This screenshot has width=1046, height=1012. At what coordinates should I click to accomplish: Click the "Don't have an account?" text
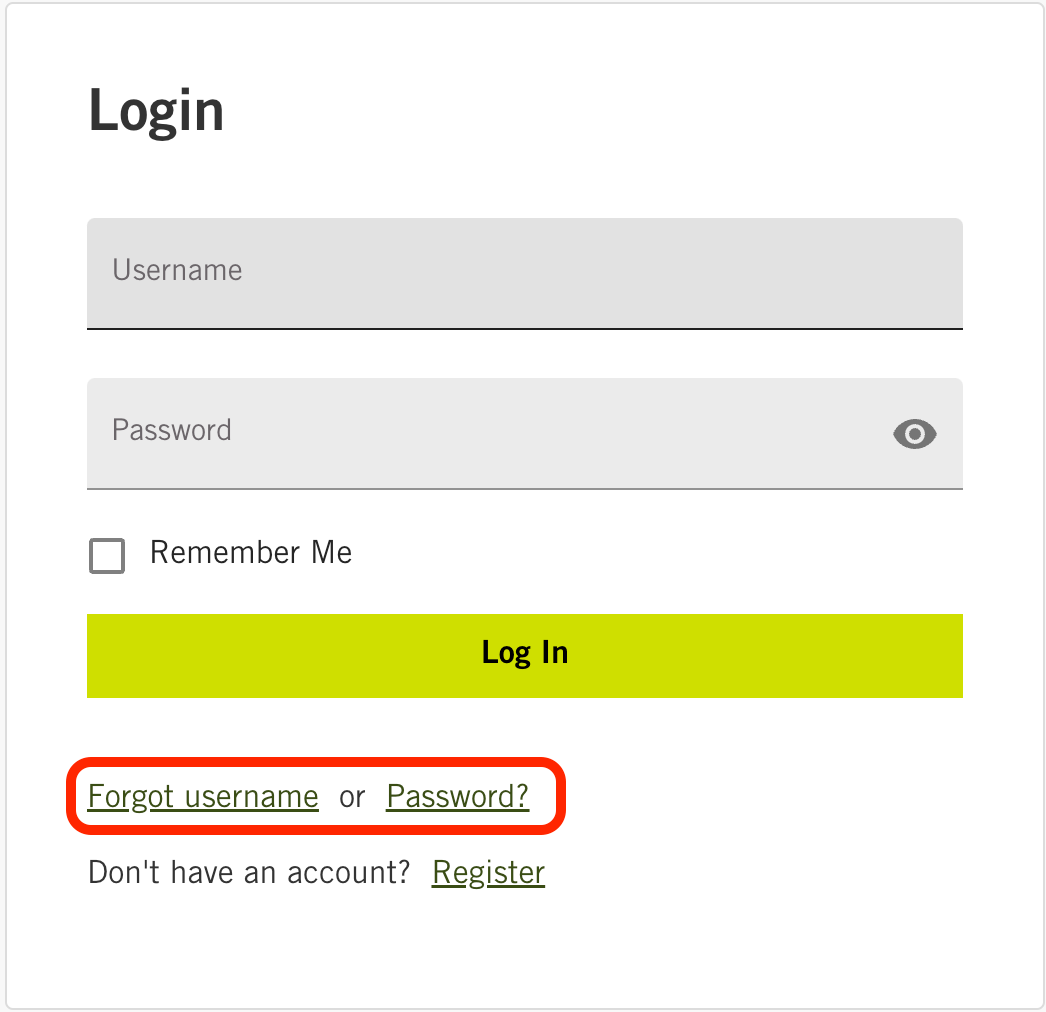pyautogui.click(x=249, y=872)
